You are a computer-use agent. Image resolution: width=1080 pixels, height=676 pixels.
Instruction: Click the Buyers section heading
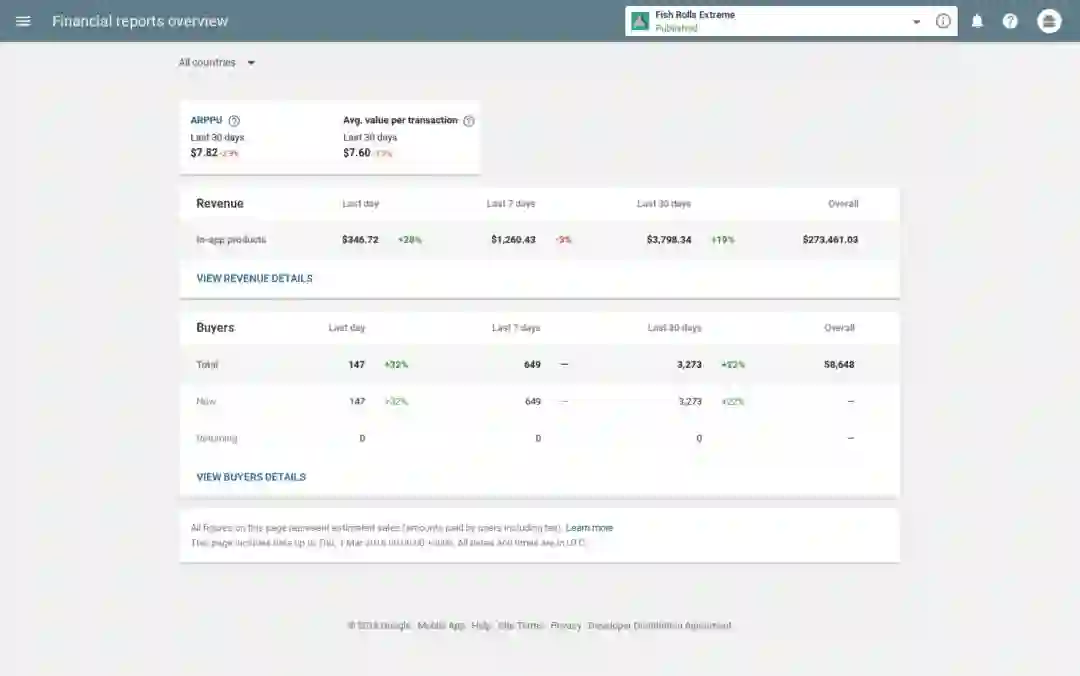(215, 327)
